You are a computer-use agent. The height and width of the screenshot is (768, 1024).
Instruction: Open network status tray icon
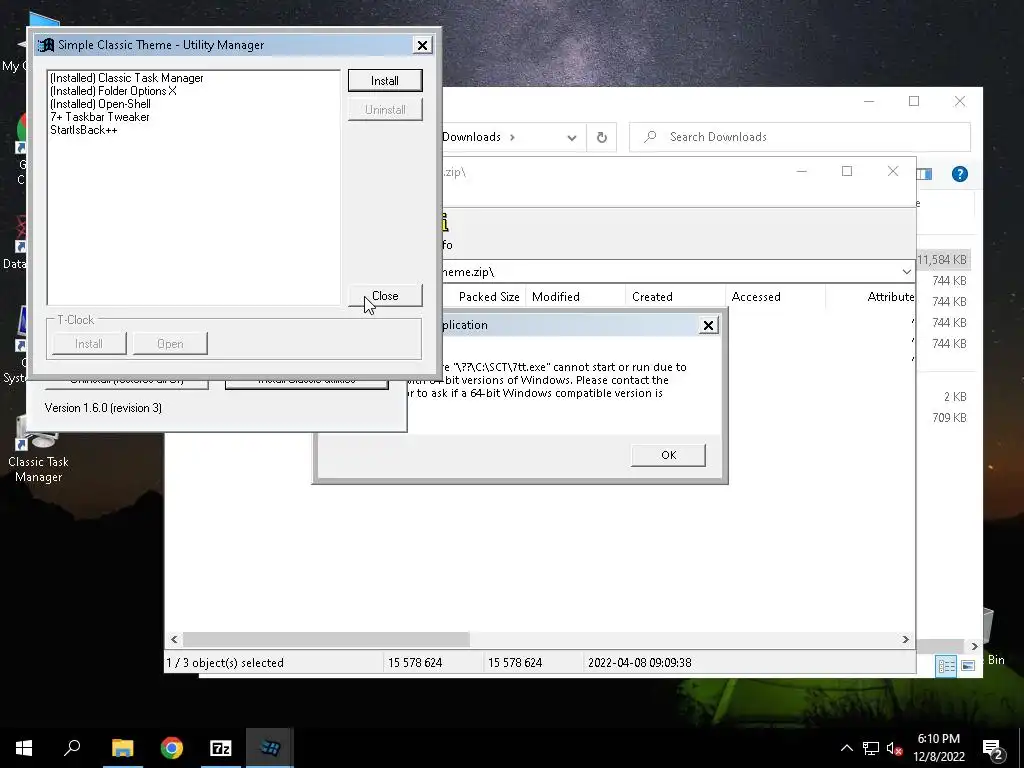click(x=871, y=748)
